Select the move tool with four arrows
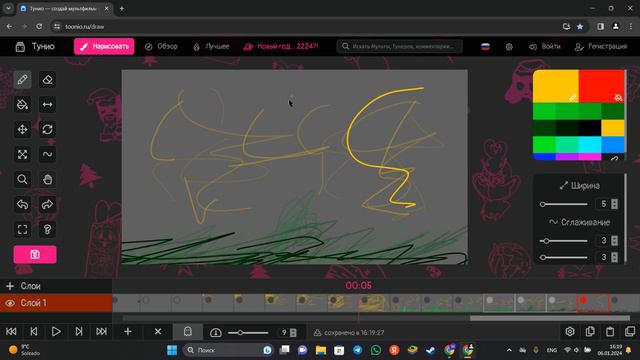This screenshot has width=640, height=360. pos(22,129)
